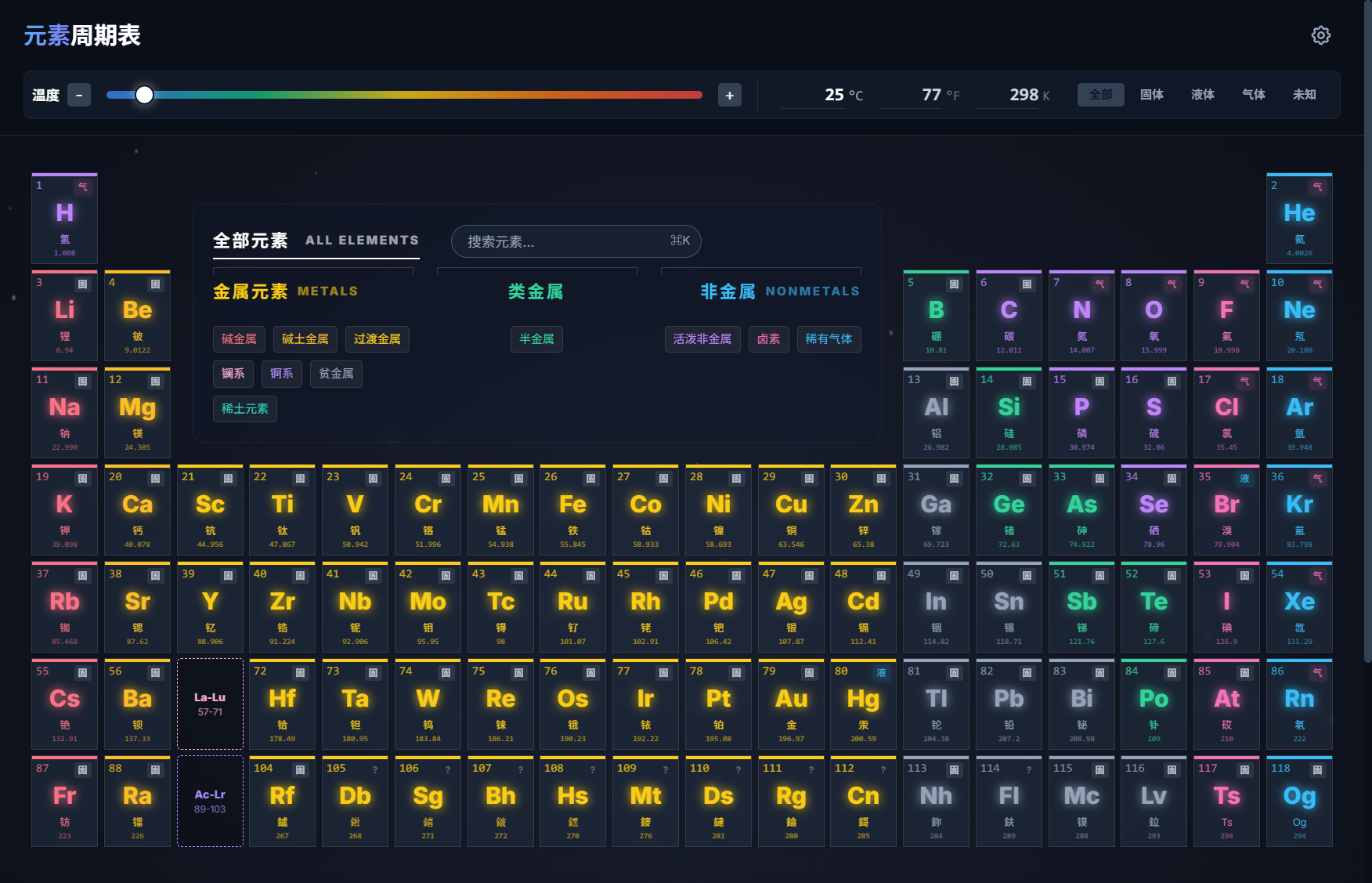Click the temperature slider handle

coord(144,95)
